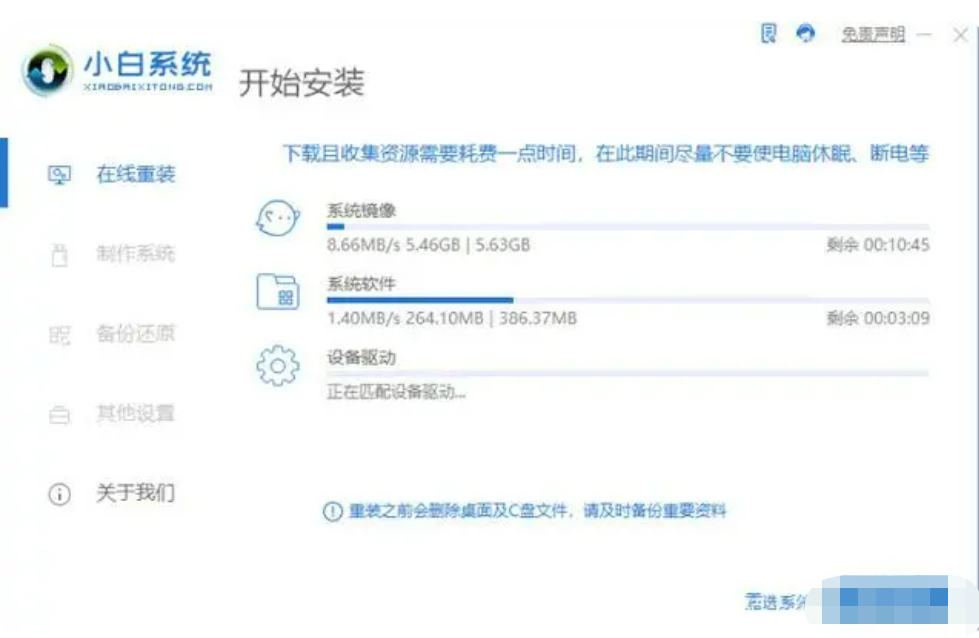
Task: Open customer service headset icon
Action: (x=805, y=32)
